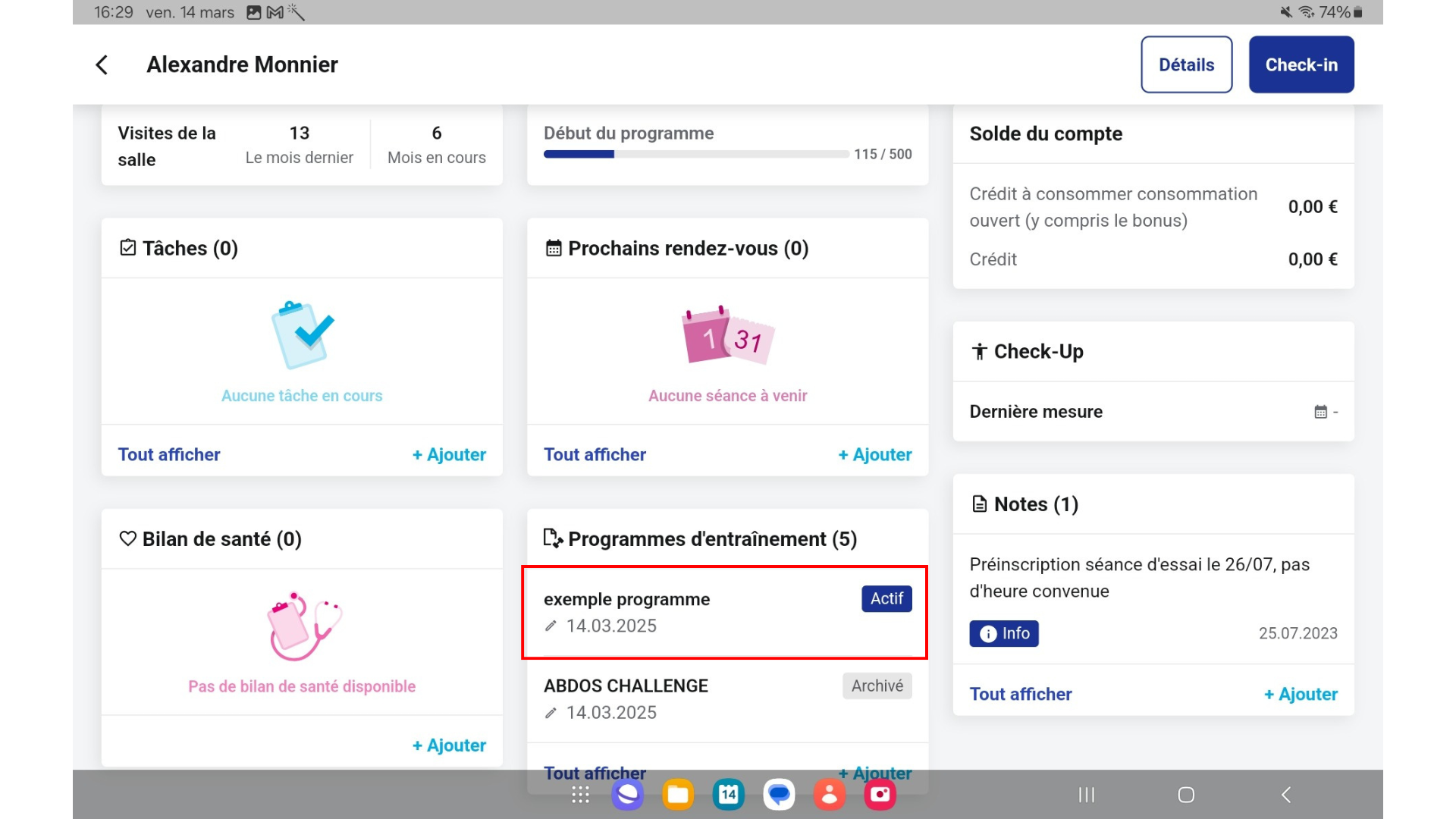Click the Bilan de santé heart icon
The width and height of the screenshot is (1456, 819).
point(128,538)
